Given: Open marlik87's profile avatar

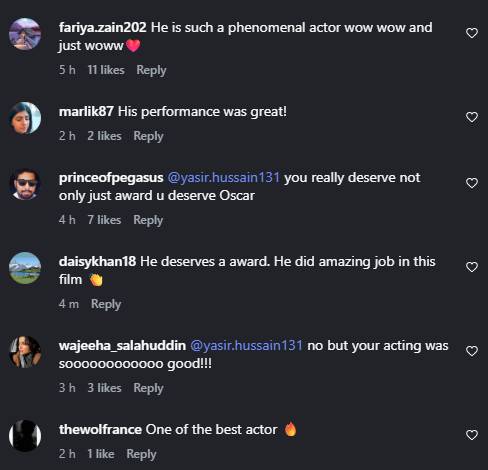Looking at the screenshot, I should pyautogui.click(x=25, y=118).
